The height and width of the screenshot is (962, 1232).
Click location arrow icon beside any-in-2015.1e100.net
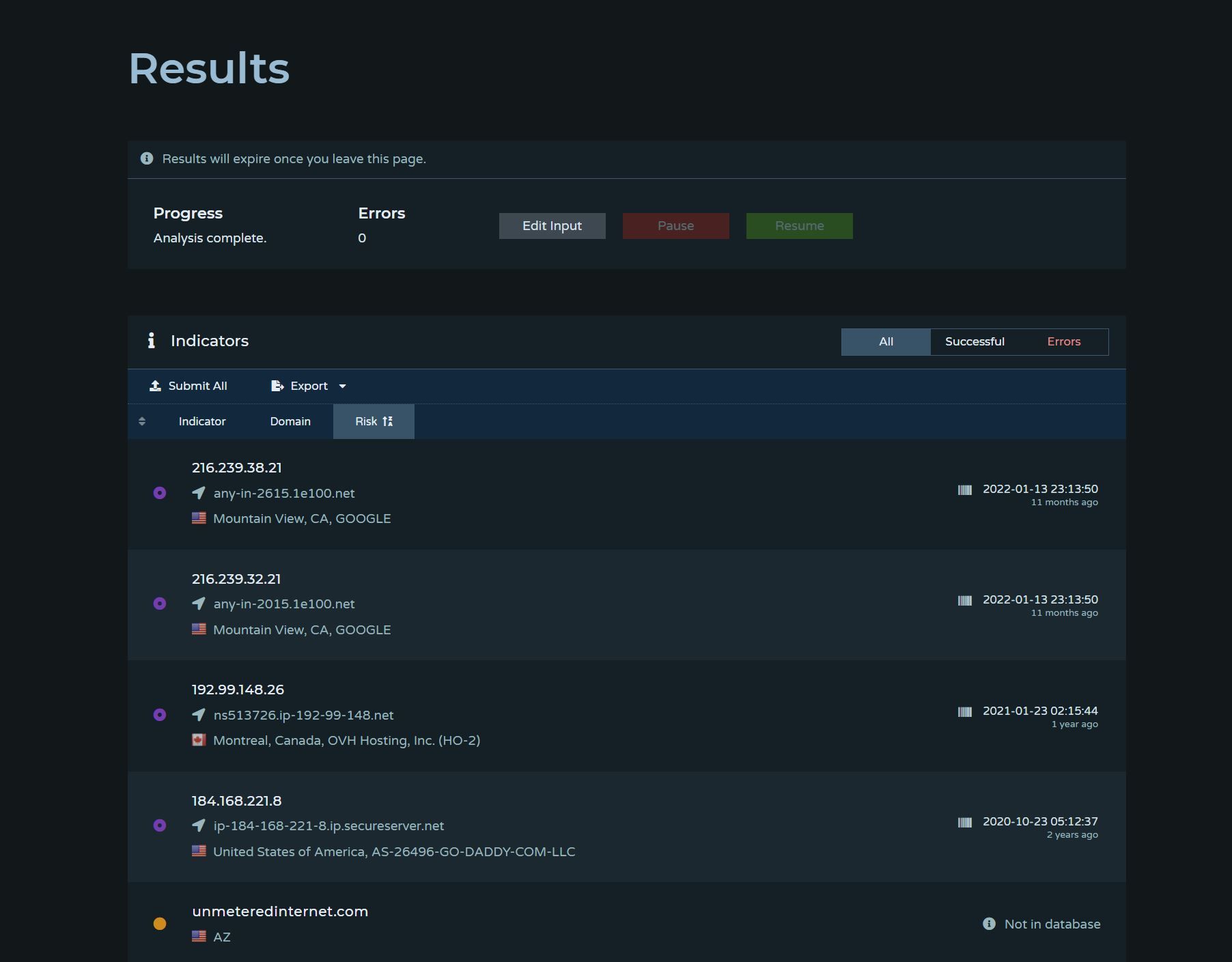coord(199,604)
